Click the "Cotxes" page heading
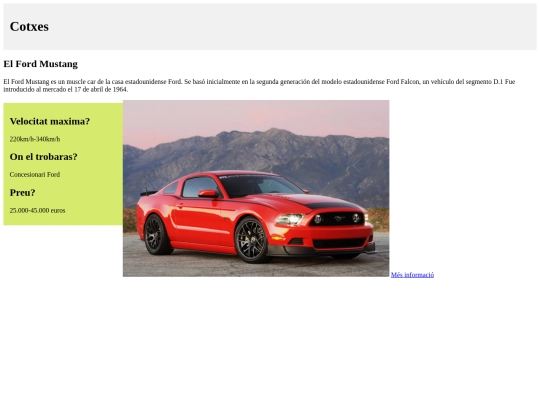540x405 pixels. click(29, 27)
